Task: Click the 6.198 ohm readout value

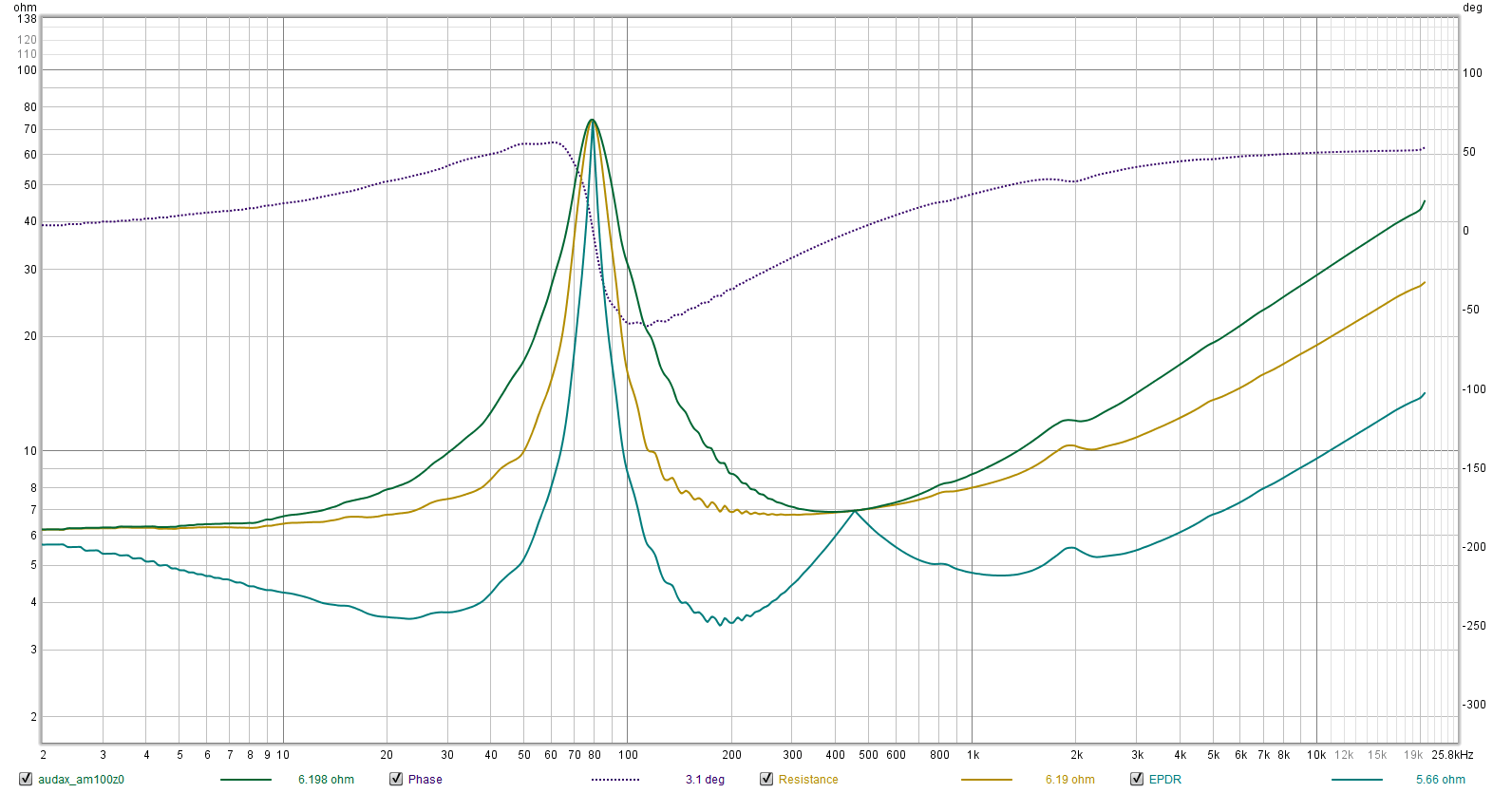Action: [x=326, y=780]
